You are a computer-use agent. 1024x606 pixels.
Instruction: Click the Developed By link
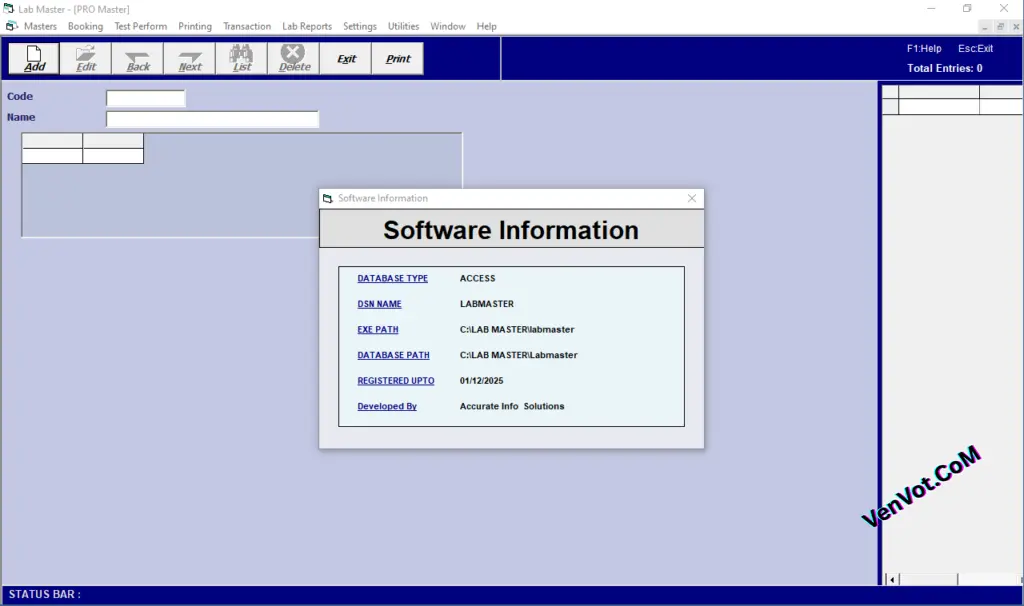tap(387, 406)
